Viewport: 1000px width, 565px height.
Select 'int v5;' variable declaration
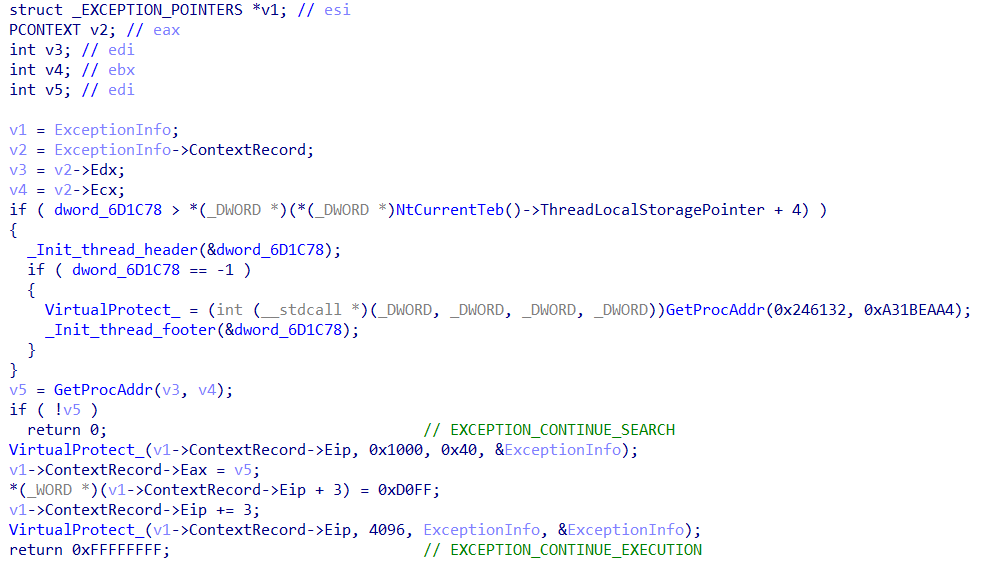(40, 90)
